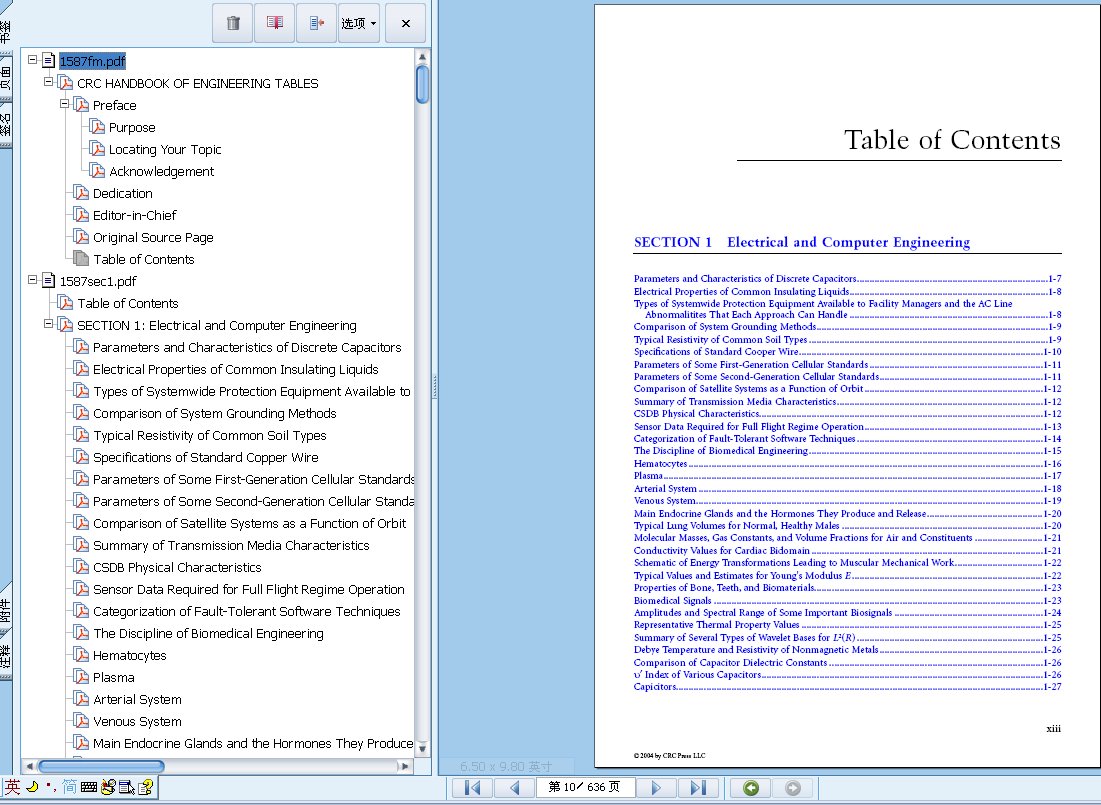Toggle IME English mode 英 icon
The height and width of the screenshot is (805, 1101).
[x=13, y=787]
